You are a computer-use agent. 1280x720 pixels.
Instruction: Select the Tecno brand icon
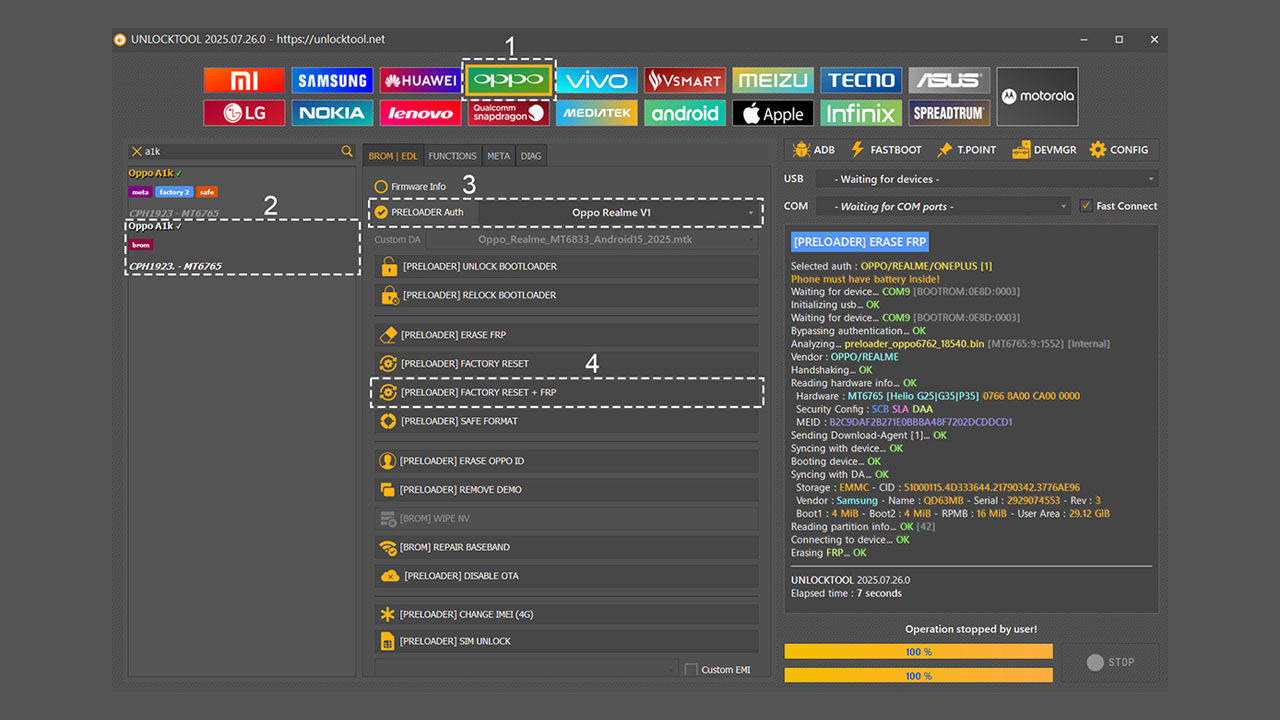pyautogui.click(x=861, y=80)
